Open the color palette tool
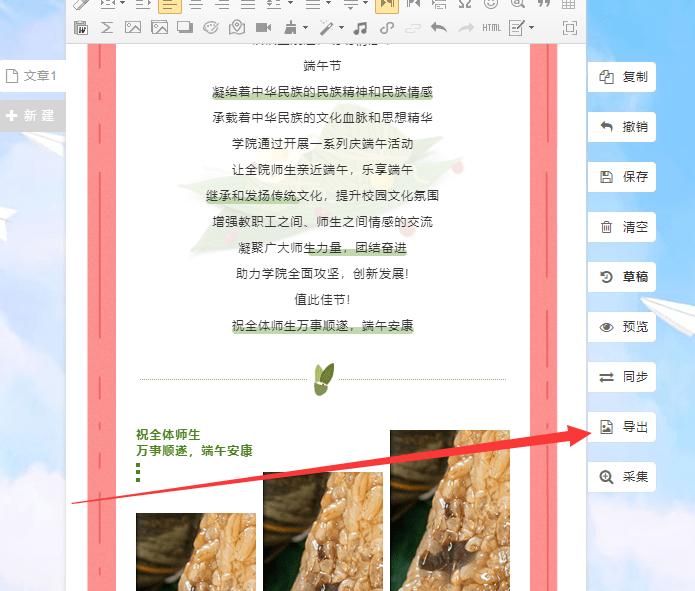 [211, 28]
